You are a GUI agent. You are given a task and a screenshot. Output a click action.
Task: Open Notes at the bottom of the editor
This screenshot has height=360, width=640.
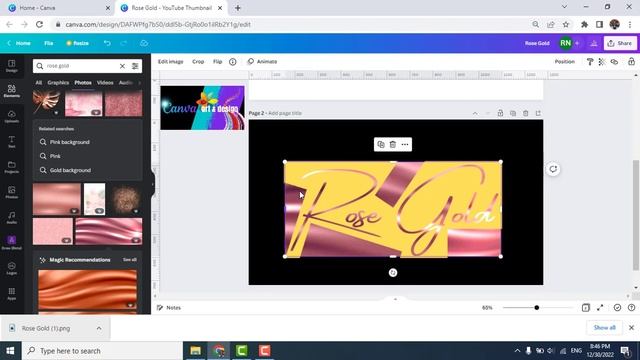tap(169, 308)
